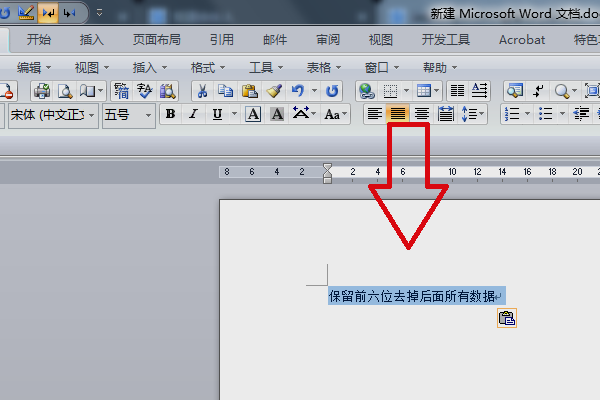
Task: Apply Bullets list icon
Action: pyautogui.click(x=545, y=114)
